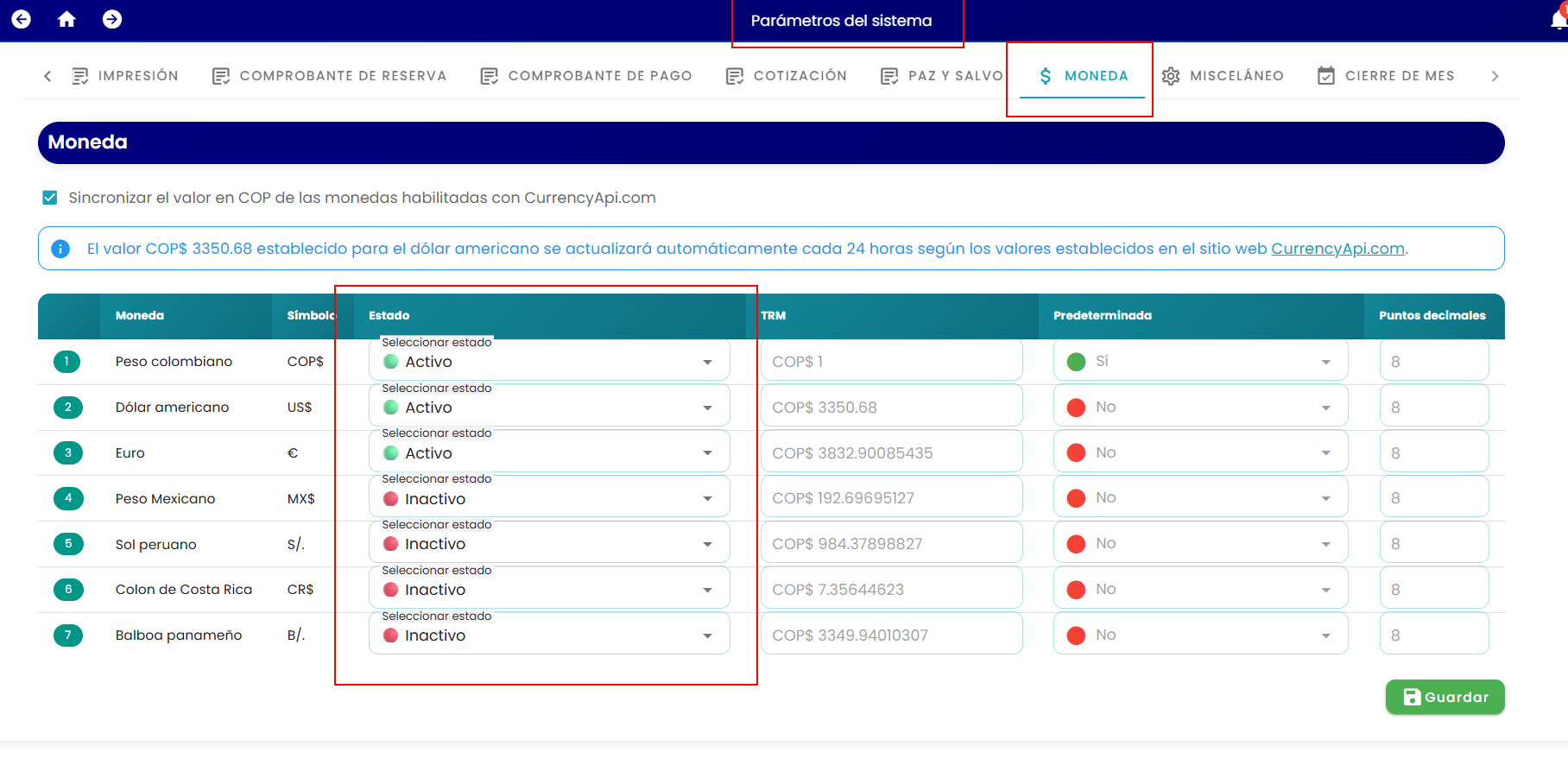Uncheck the CurrencyApi sync checkbox

tap(50, 198)
